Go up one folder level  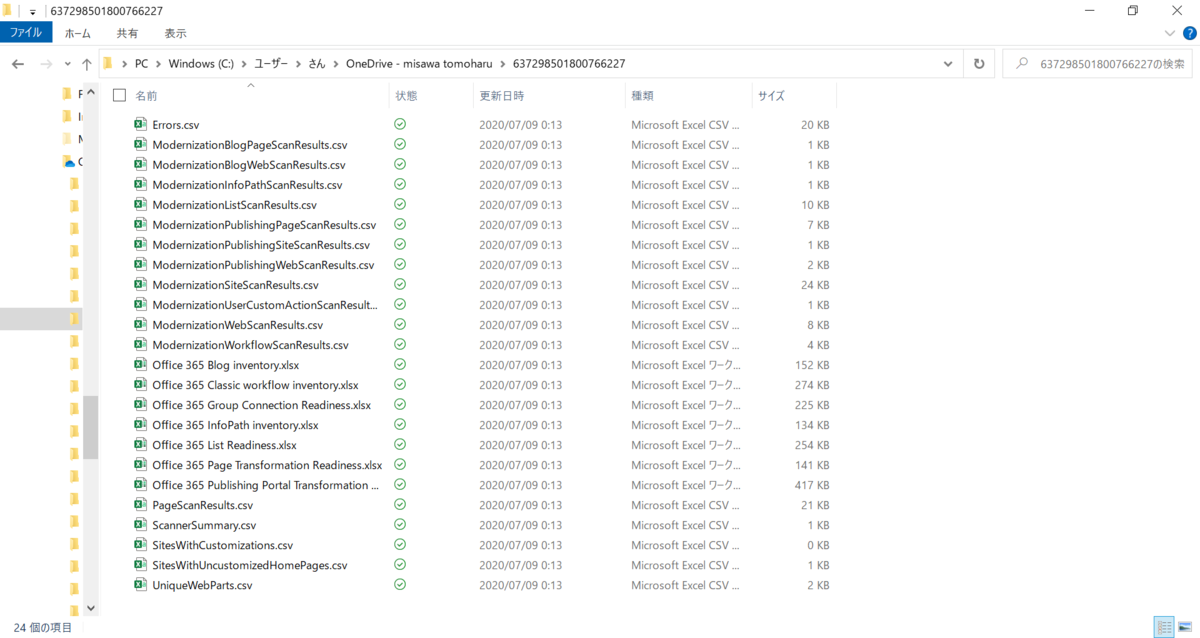[87, 64]
